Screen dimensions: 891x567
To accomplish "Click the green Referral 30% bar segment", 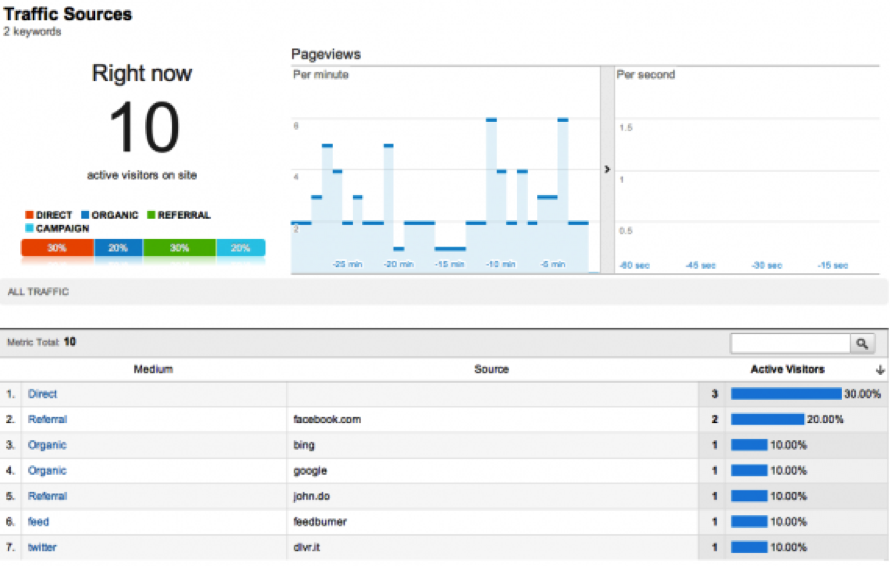I will pos(179,248).
